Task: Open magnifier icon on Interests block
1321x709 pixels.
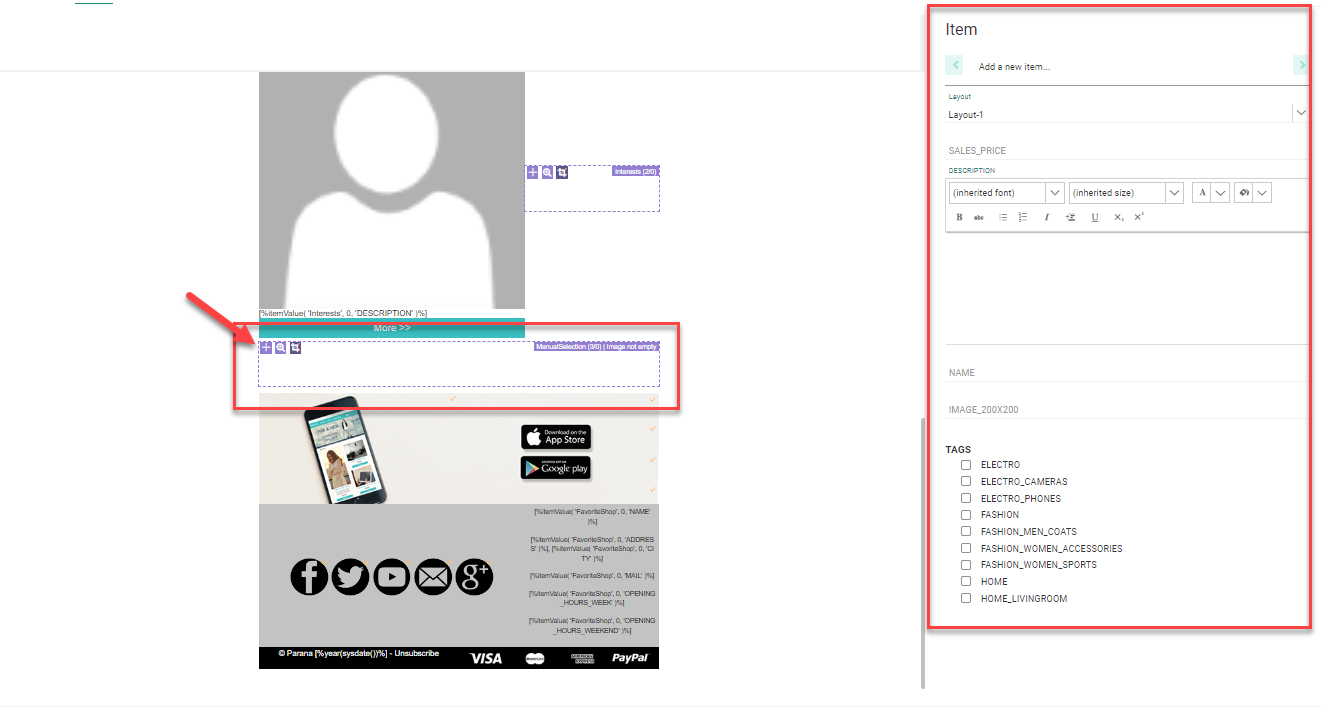Action: pyautogui.click(x=547, y=172)
